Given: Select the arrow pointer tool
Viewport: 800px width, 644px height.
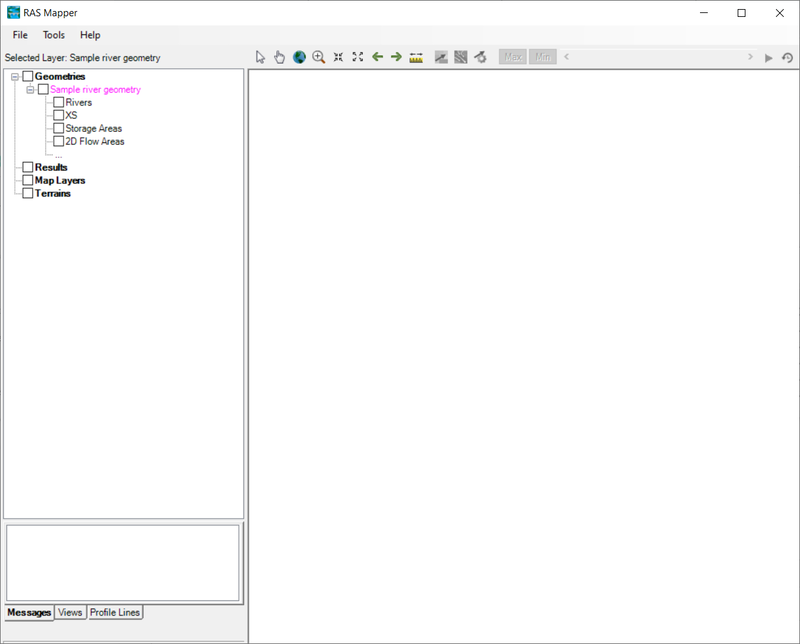Looking at the screenshot, I should point(260,57).
